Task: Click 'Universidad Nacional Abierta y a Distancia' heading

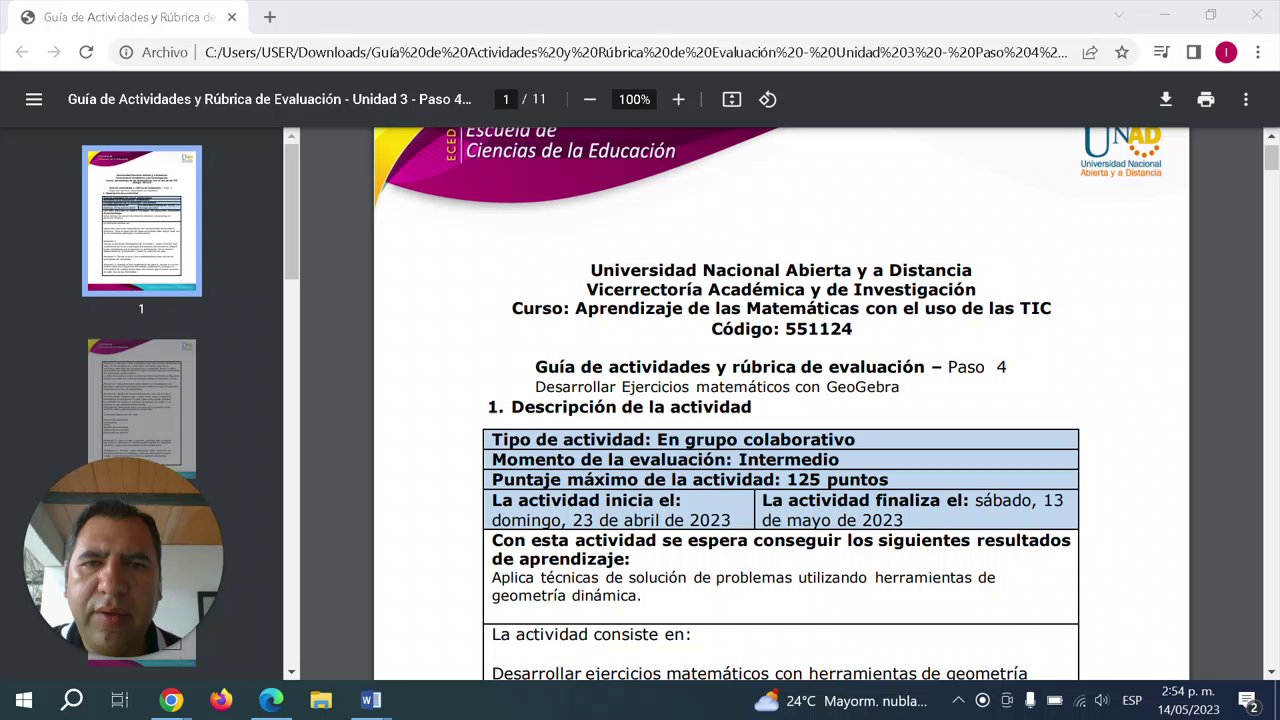Action: (781, 270)
